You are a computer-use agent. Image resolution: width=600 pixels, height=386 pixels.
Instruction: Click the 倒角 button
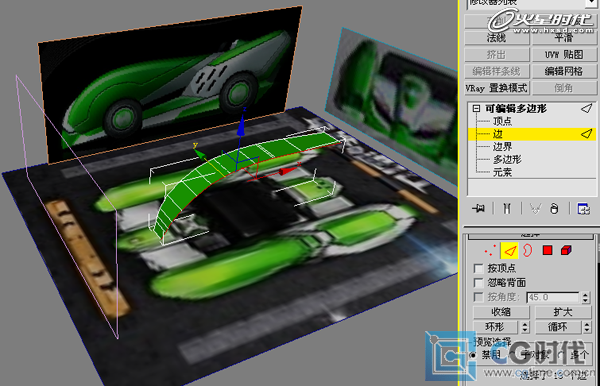point(564,88)
